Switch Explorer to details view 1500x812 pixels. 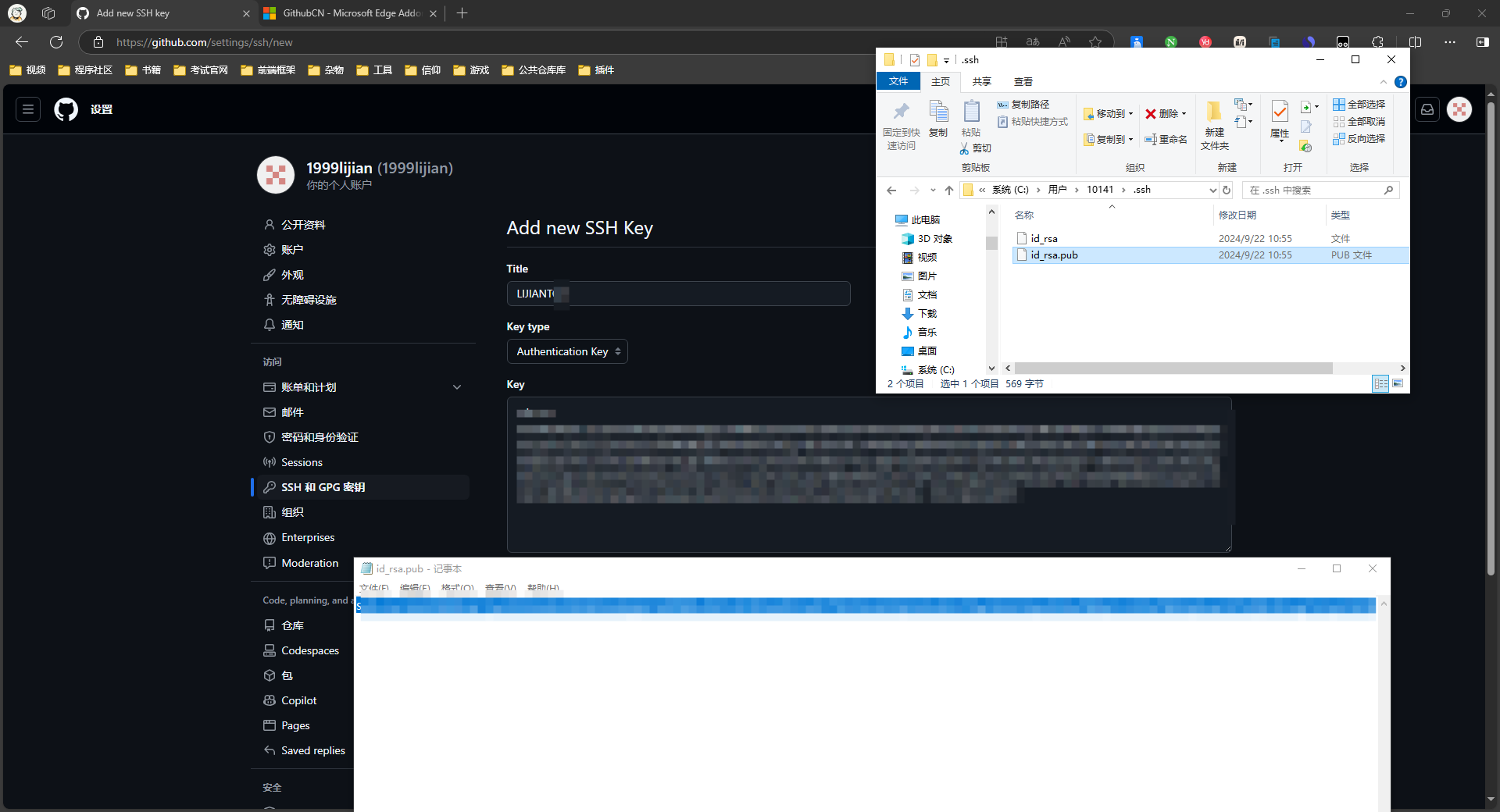pos(1380,383)
